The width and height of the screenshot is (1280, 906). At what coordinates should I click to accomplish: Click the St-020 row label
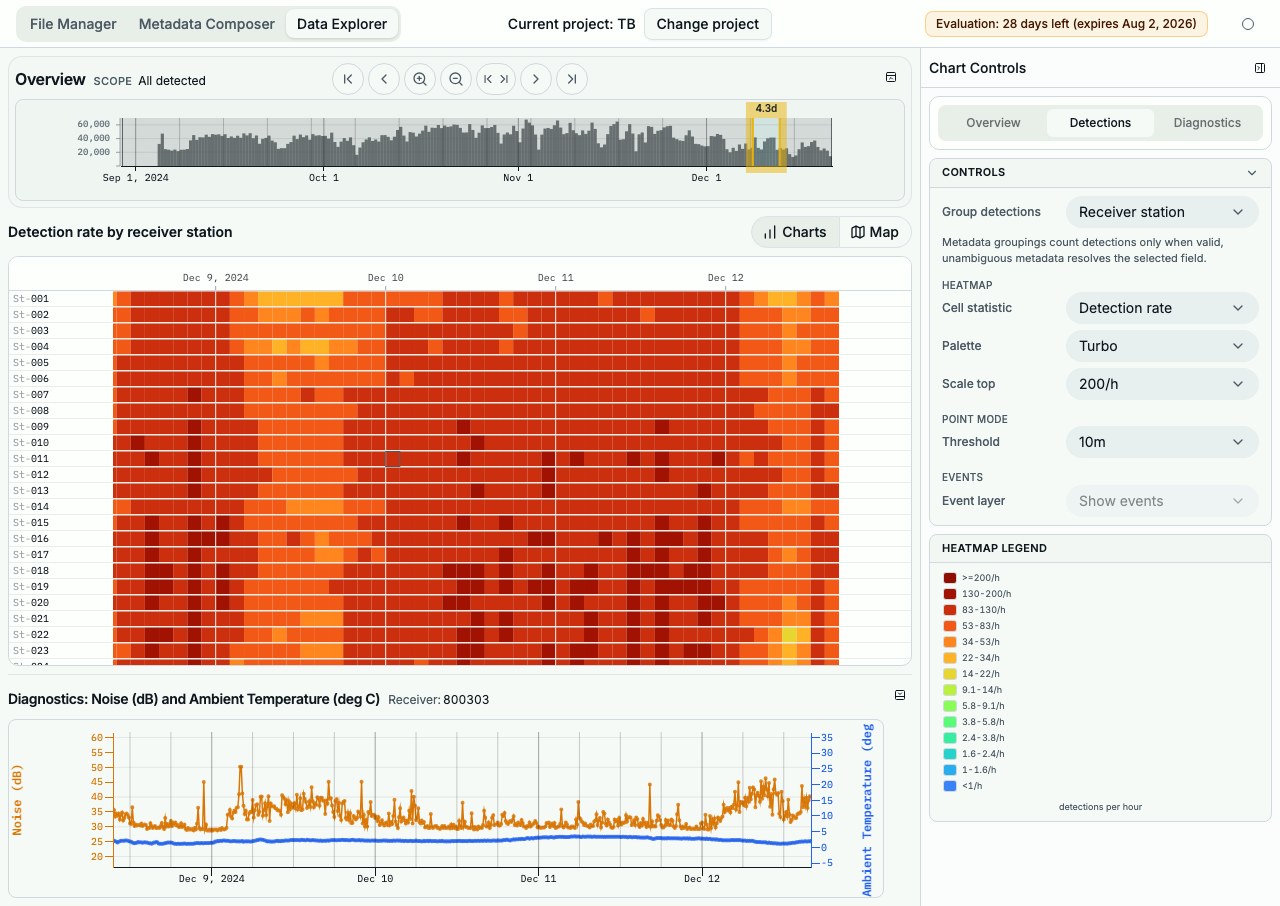tap(31, 602)
